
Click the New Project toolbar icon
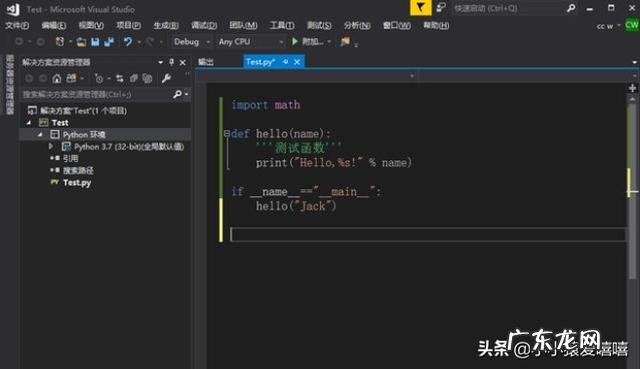click(x=60, y=41)
